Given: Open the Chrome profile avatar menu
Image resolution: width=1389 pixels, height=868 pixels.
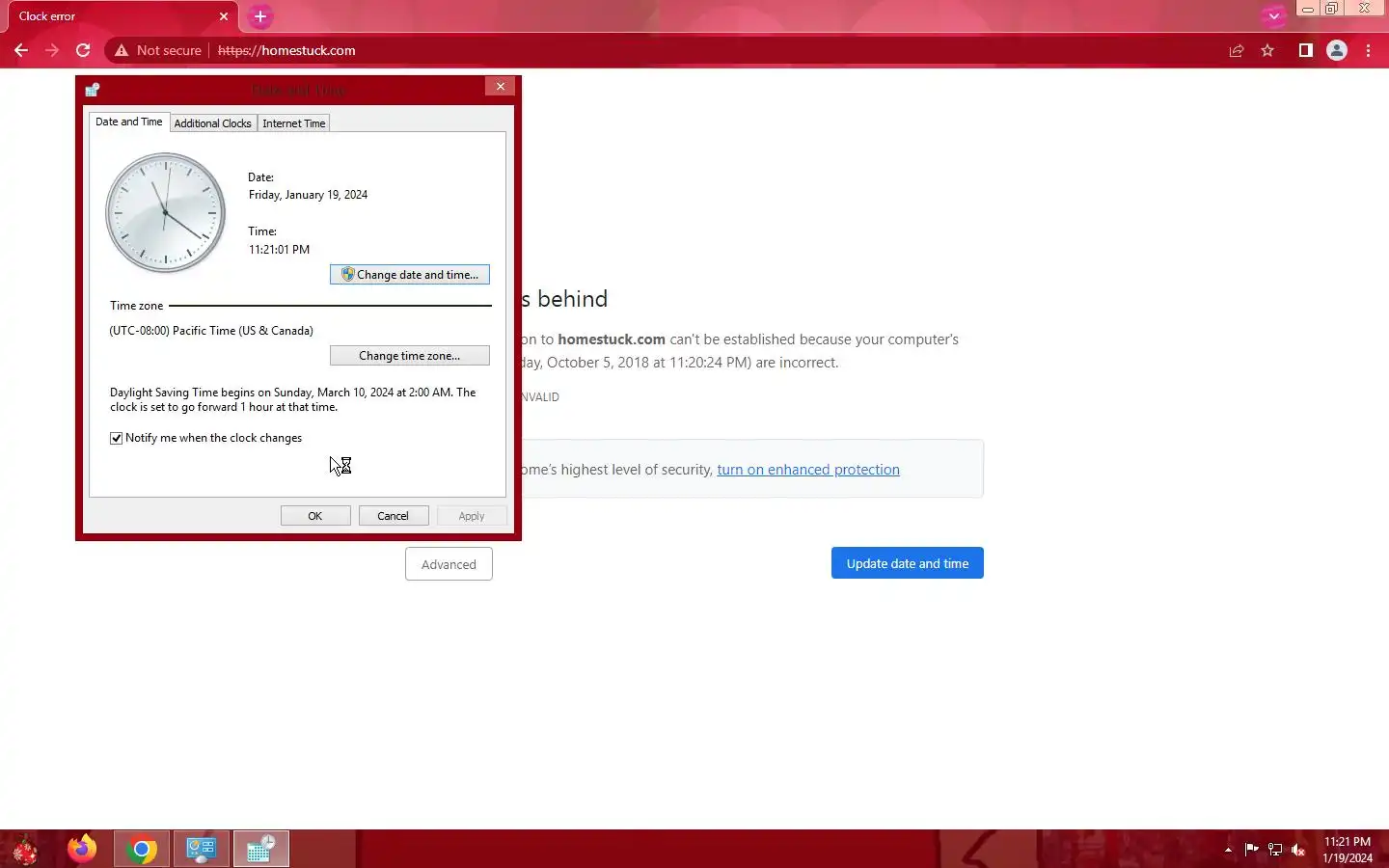Looking at the screenshot, I should coord(1337,50).
